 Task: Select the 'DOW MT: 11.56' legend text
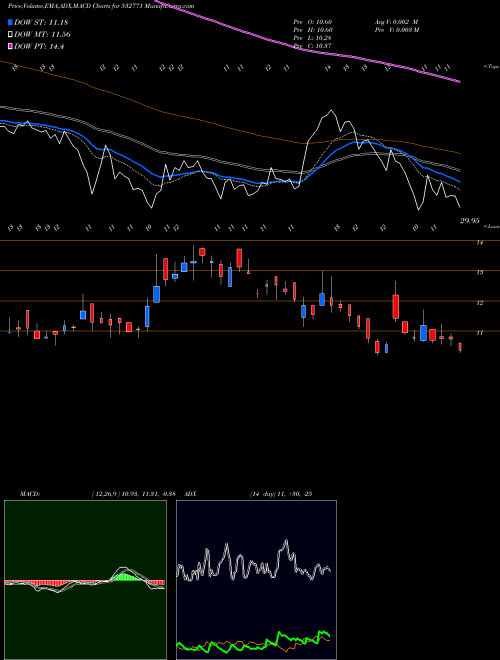(43, 35)
